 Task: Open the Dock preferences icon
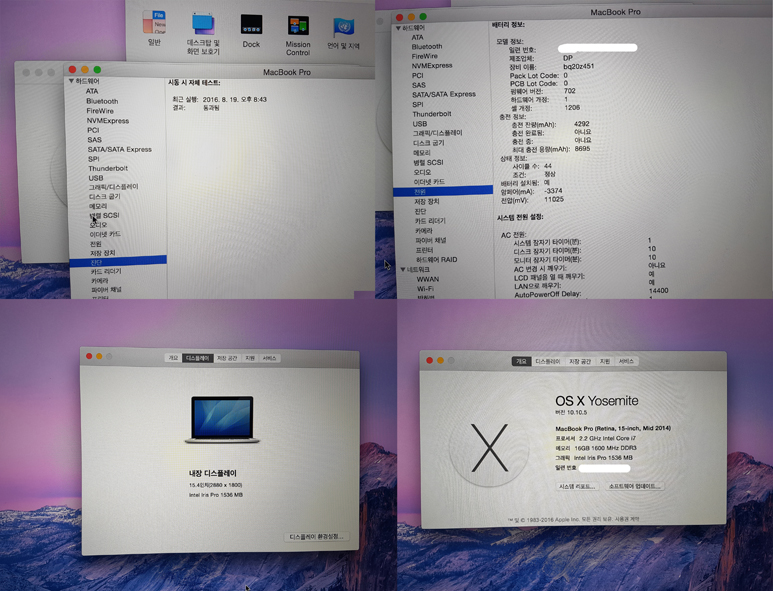[x=251, y=24]
